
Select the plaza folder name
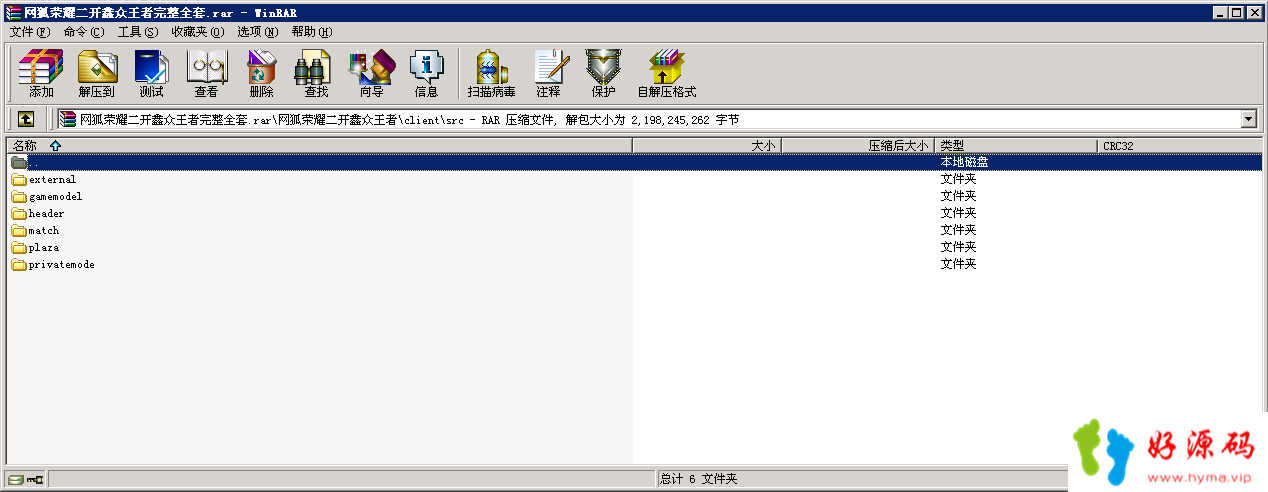point(44,248)
